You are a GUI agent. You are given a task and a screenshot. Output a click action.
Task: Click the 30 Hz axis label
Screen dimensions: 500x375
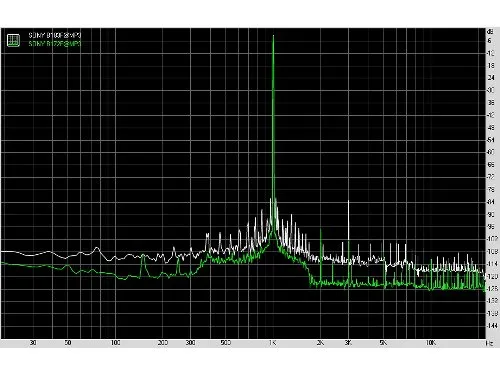tap(33, 343)
